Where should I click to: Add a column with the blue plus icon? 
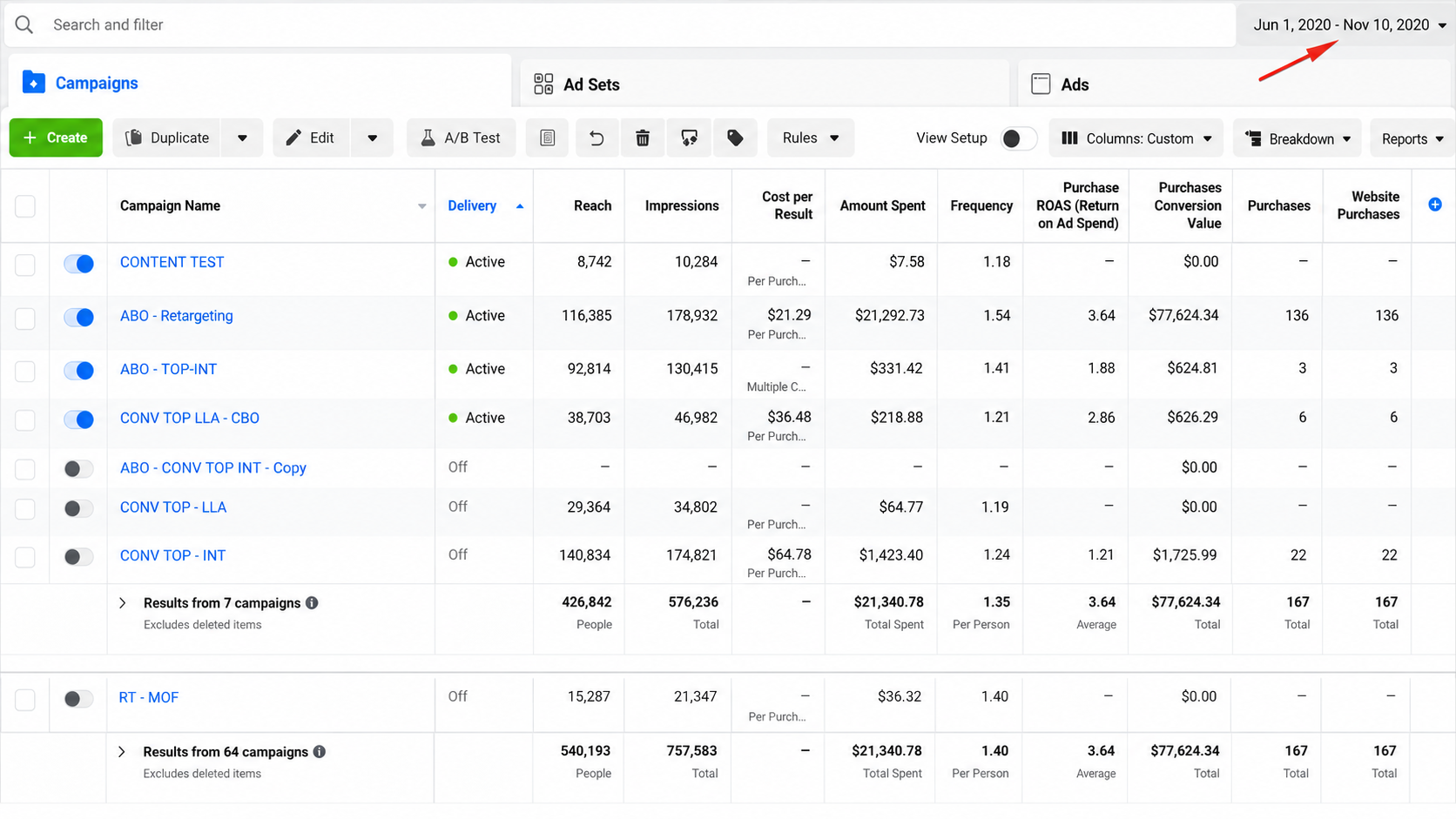[x=1435, y=205]
